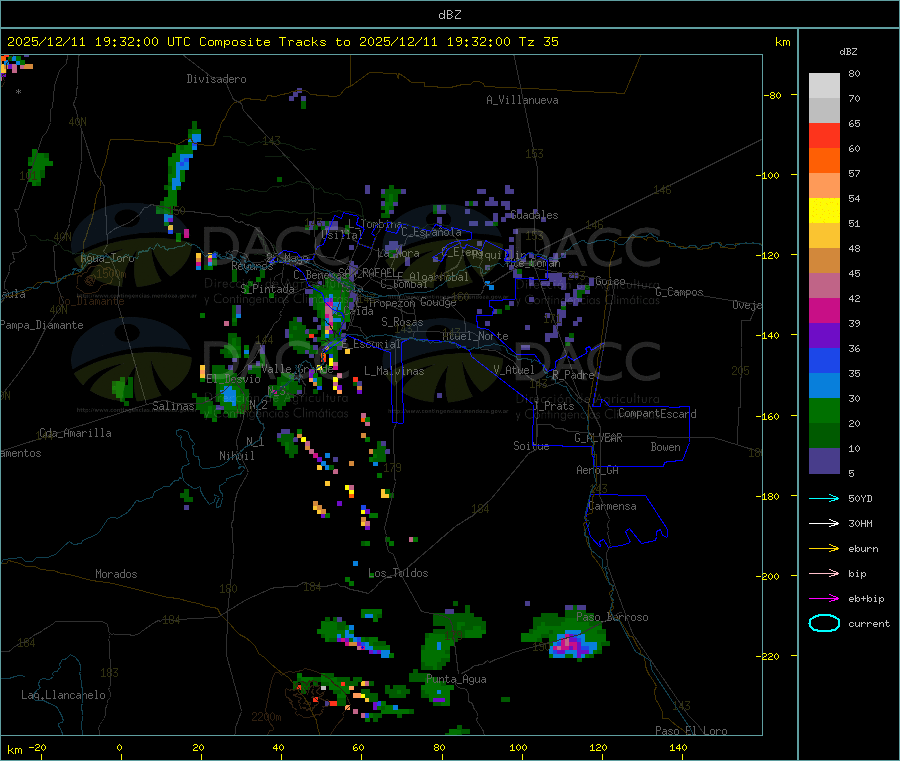This screenshot has width=900, height=761.
Task: Click the tan 45–48 dBZ color band
Action: (x=824, y=261)
